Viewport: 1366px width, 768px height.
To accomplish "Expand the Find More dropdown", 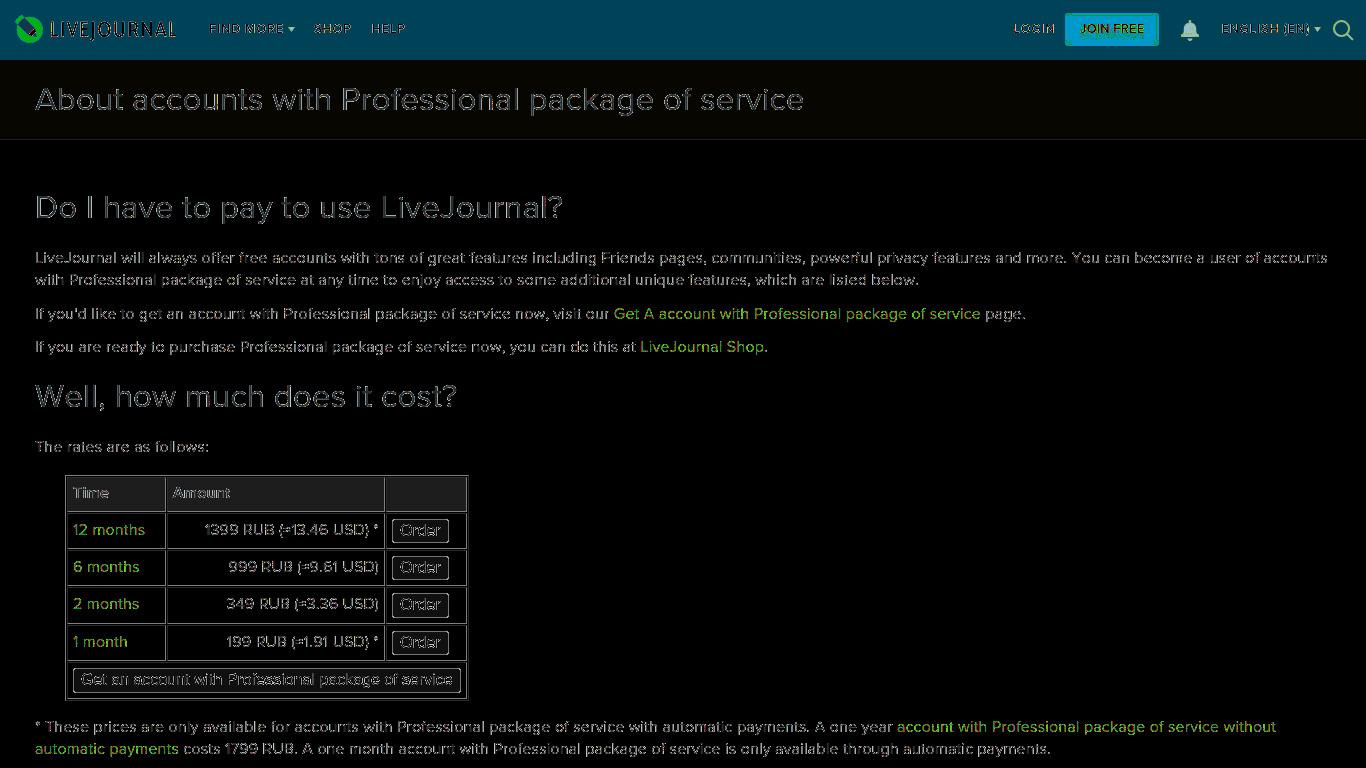I will pyautogui.click(x=252, y=29).
